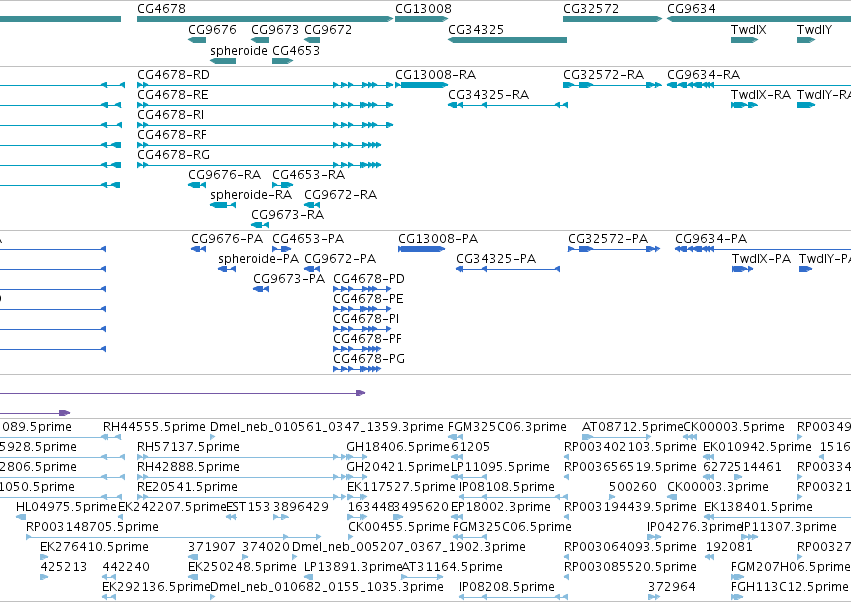Click transcript CG9673-RA

(x=288, y=215)
